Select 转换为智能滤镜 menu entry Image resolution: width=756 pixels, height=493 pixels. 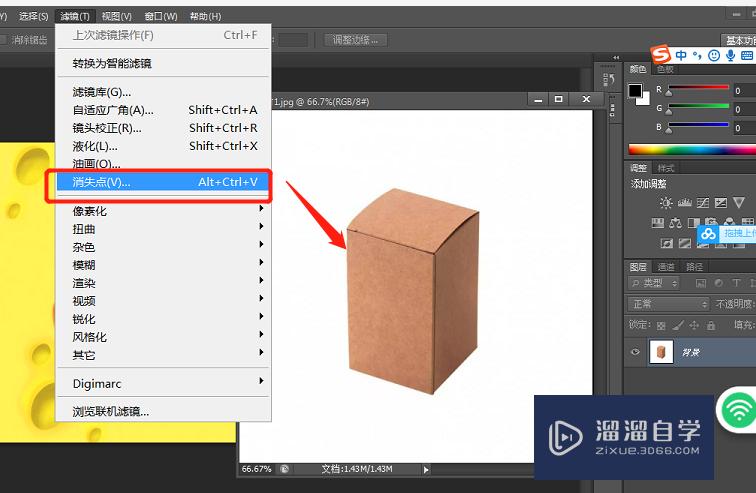tap(164, 63)
